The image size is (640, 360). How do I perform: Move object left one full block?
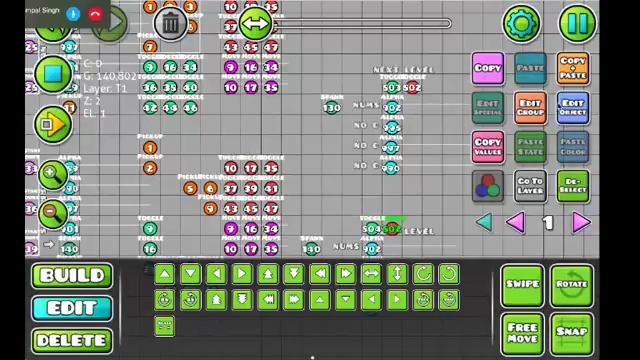pyautogui.click(x=320, y=274)
